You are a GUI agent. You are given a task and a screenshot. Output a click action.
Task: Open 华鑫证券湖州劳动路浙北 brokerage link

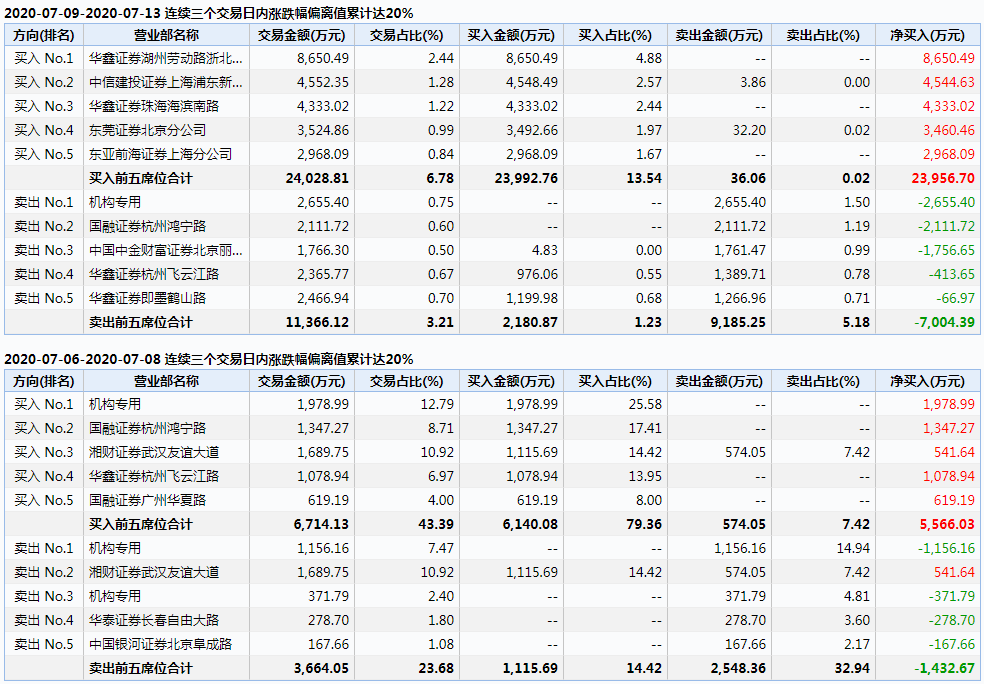pyautogui.click(x=165, y=58)
